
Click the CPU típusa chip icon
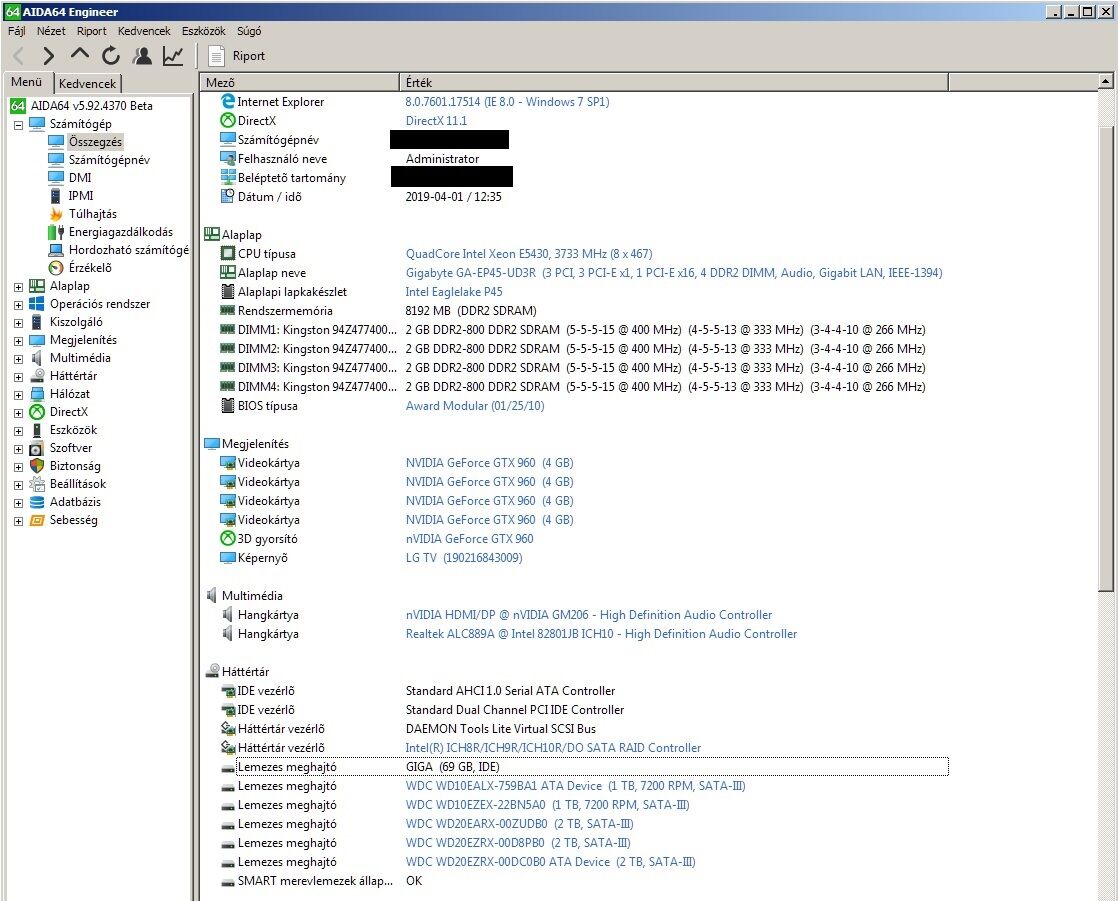coord(227,253)
